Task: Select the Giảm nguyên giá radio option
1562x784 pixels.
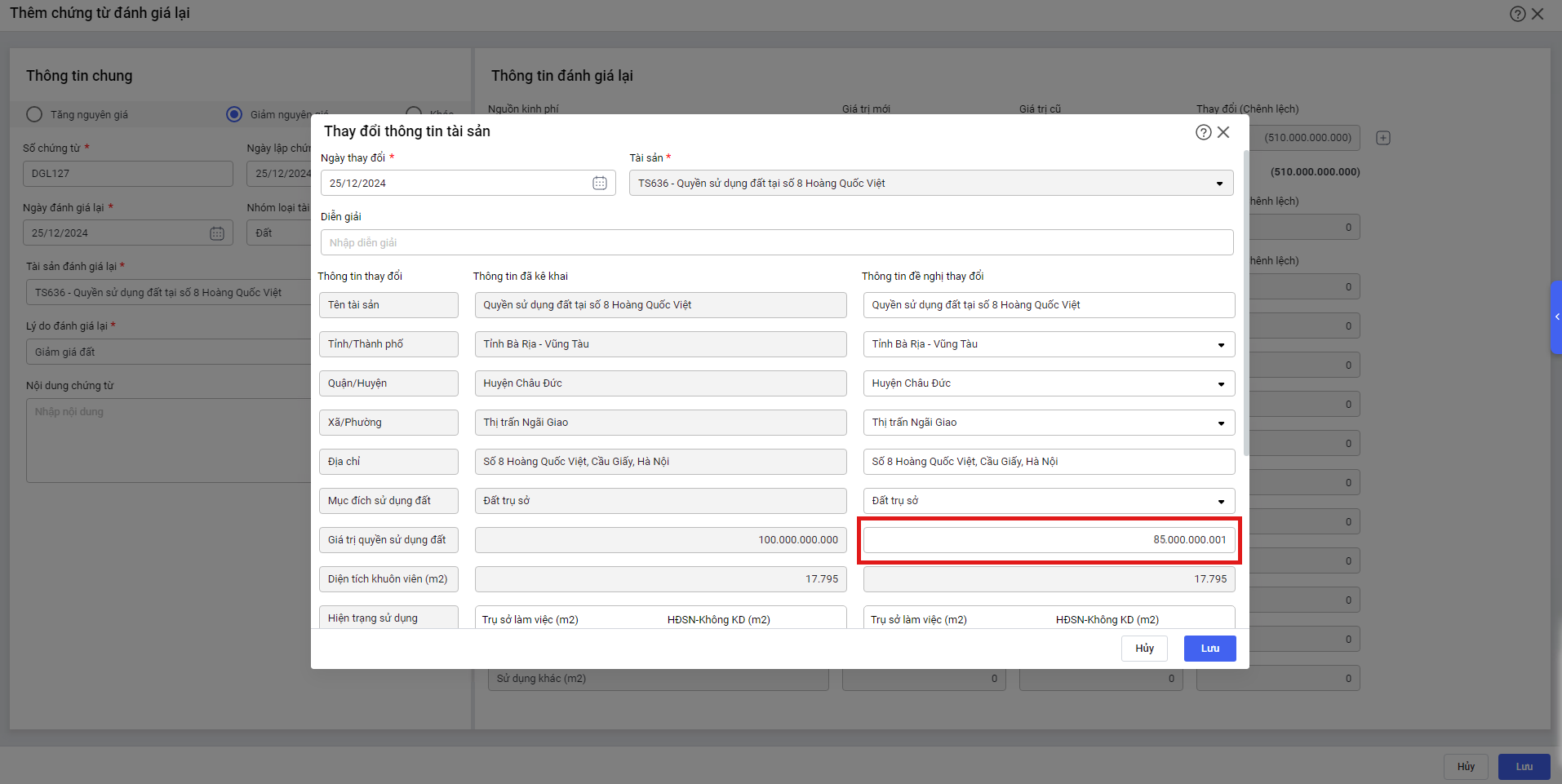Action: tap(234, 114)
